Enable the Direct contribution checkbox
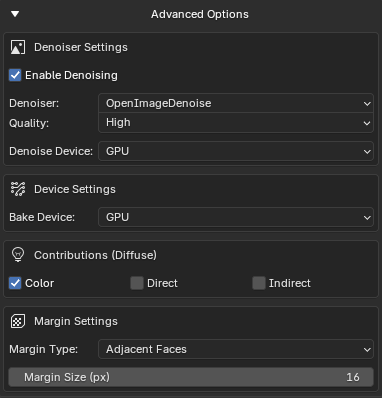The image size is (382, 398). (137, 283)
